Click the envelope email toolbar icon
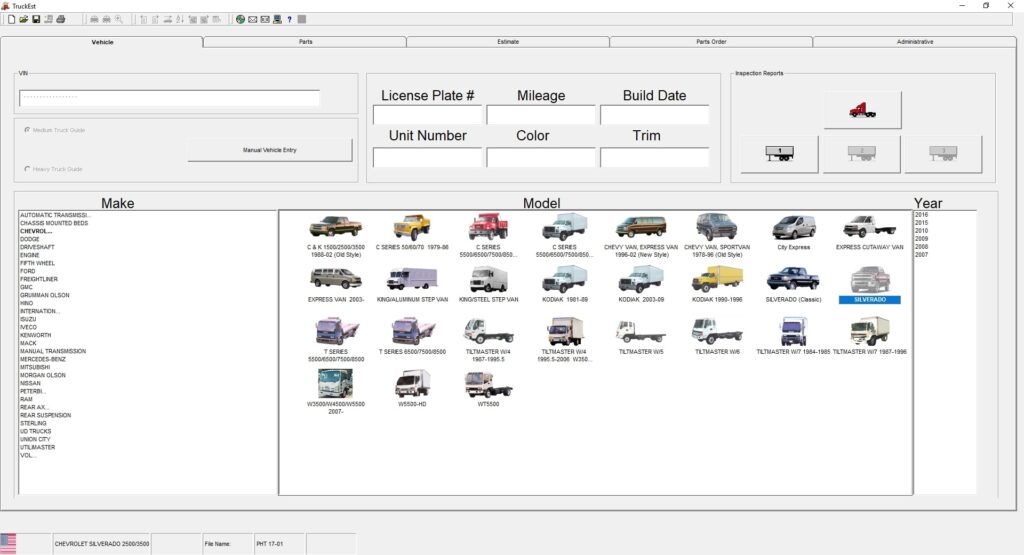The width and height of the screenshot is (1024, 555). click(253, 20)
